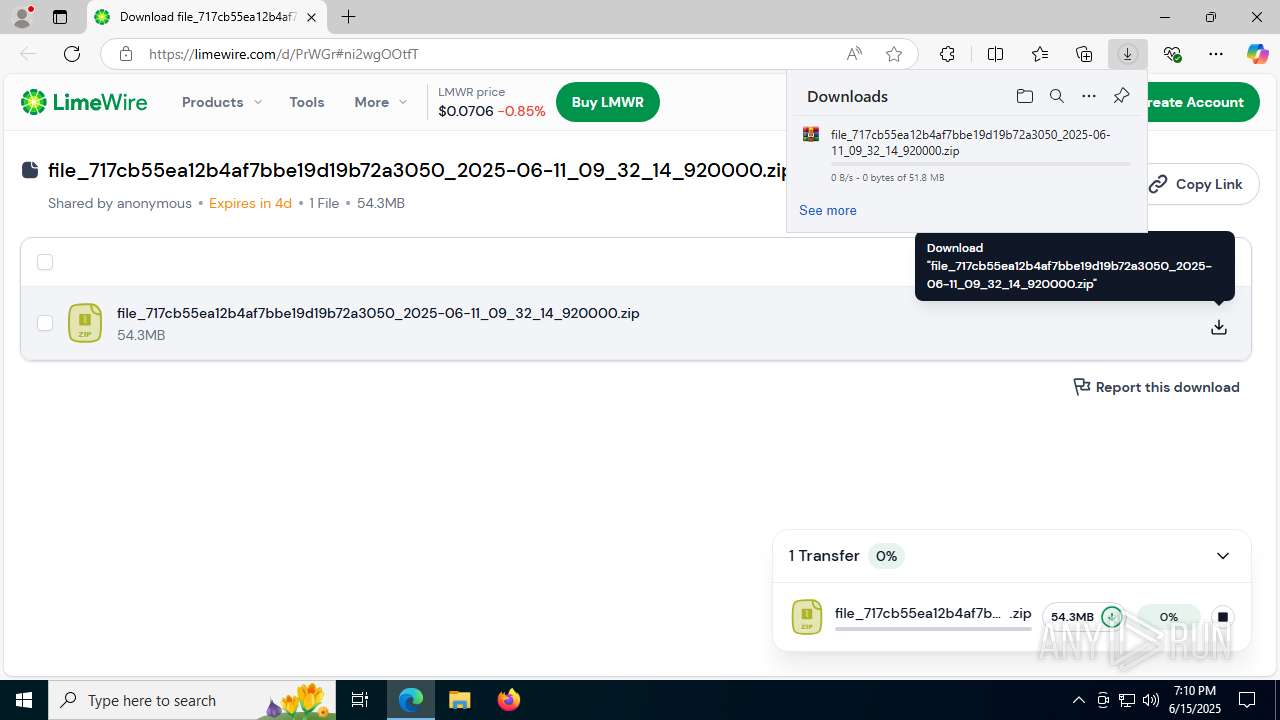Click the browser profile icon
Viewport: 1280px width, 720px height.
pos(22,17)
